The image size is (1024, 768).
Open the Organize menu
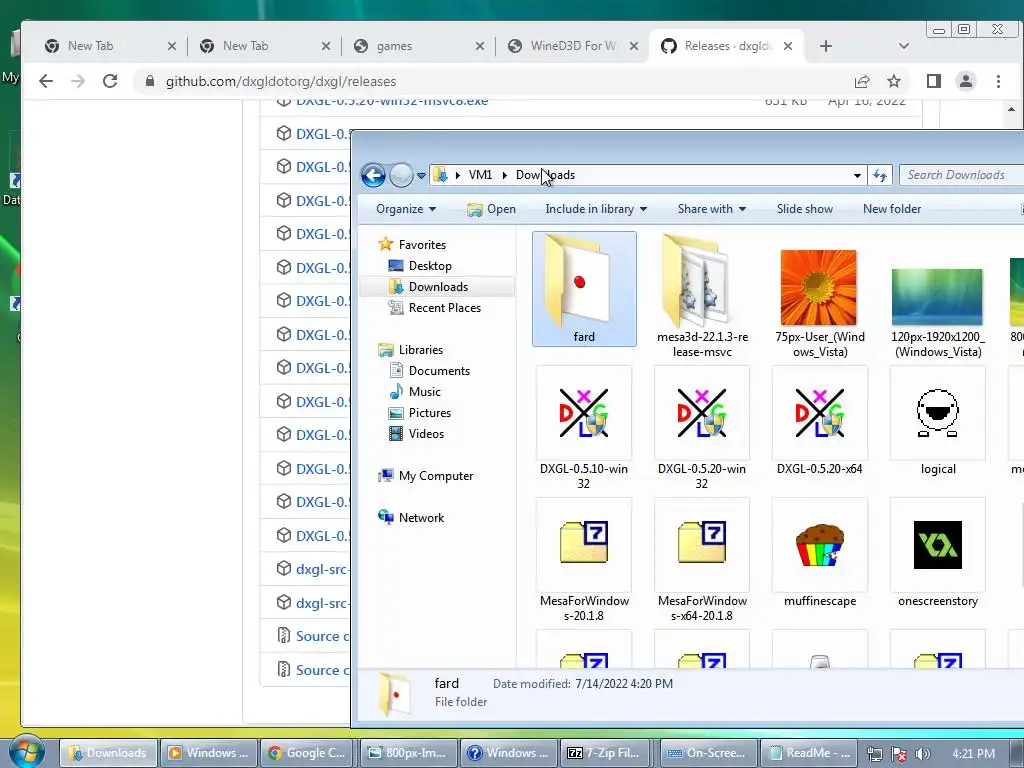(x=406, y=209)
